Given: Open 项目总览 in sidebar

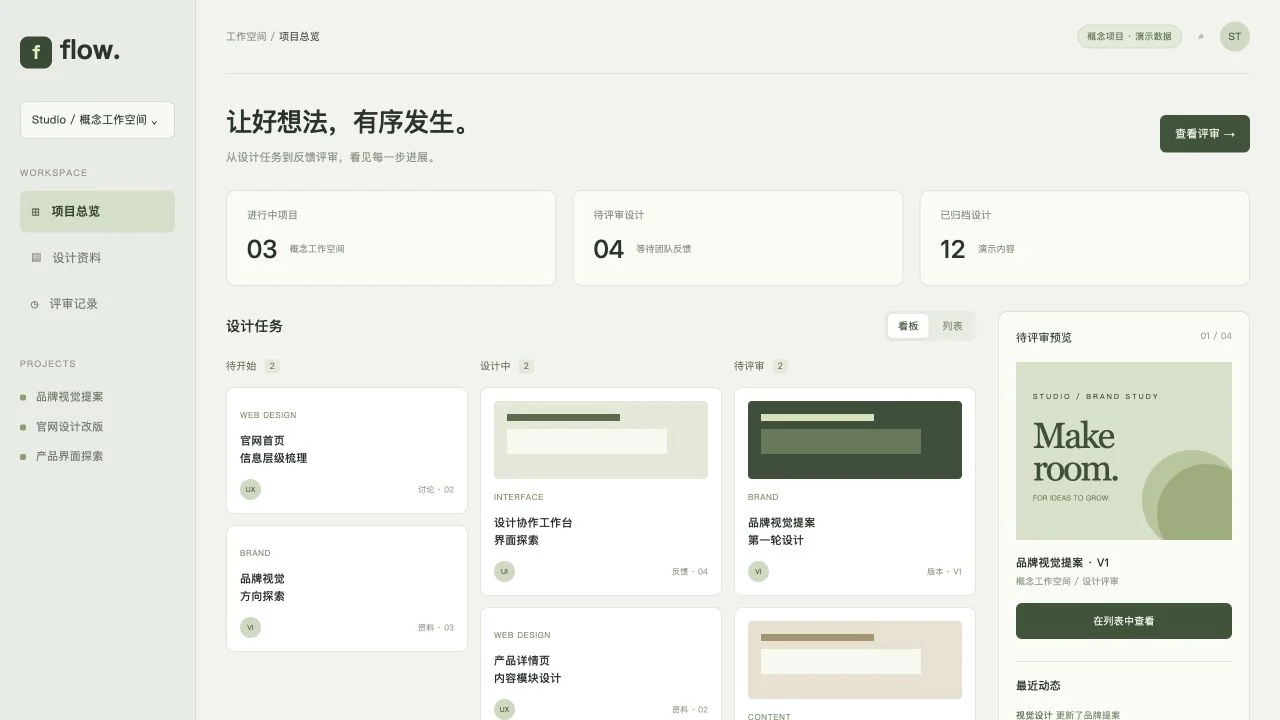Looking at the screenshot, I should point(97,212).
